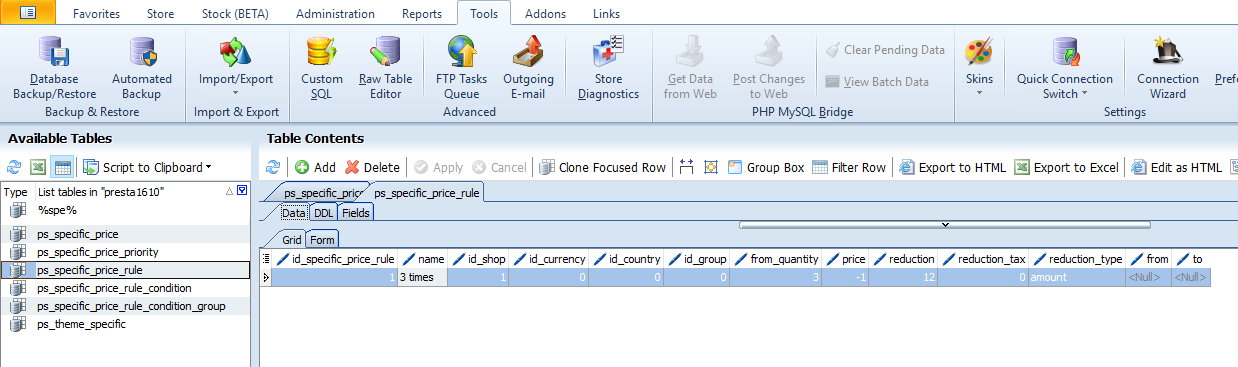Refresh the Available Tables list

coord(14,168)
